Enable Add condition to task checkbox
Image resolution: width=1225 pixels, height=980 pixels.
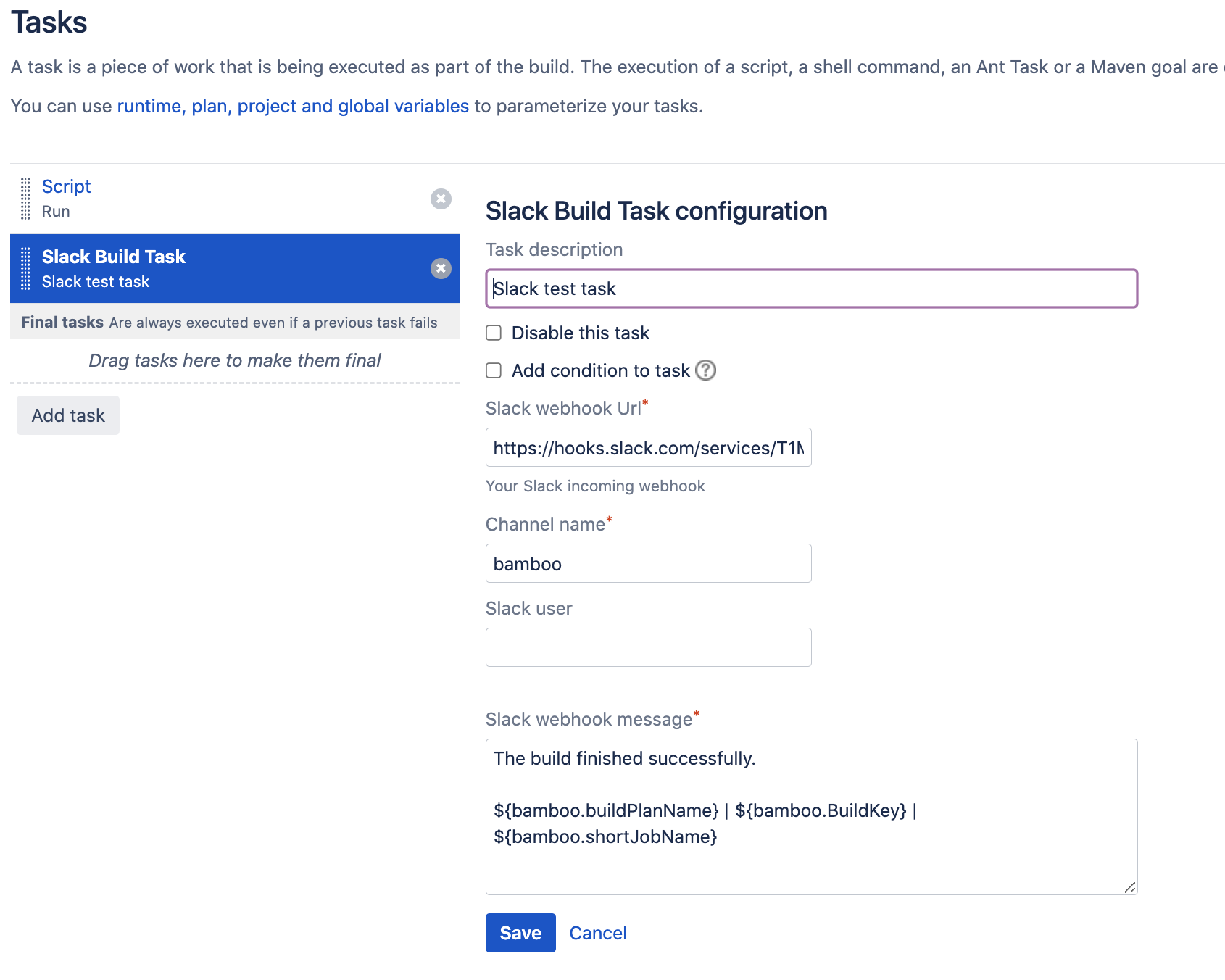pos(494,370)
